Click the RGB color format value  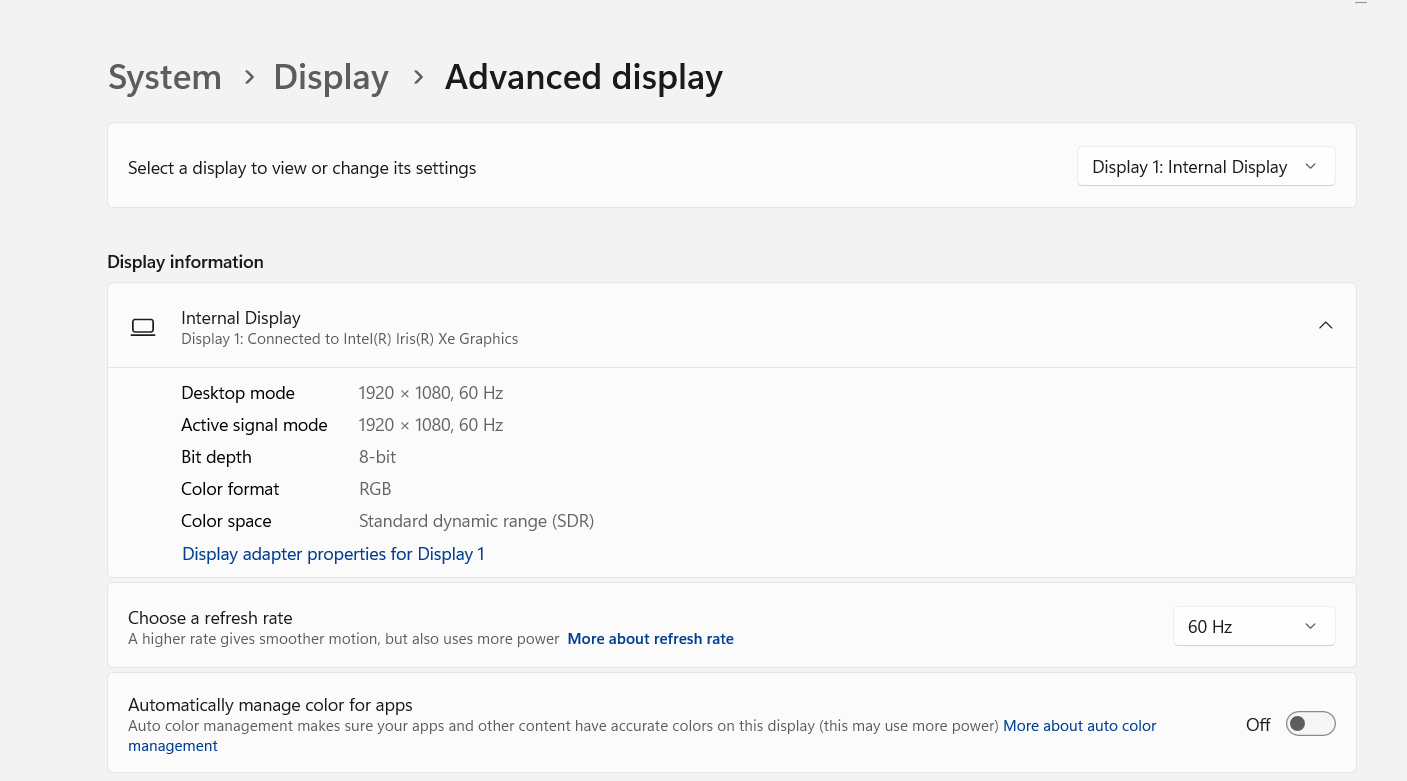click(x=375, y=488)
